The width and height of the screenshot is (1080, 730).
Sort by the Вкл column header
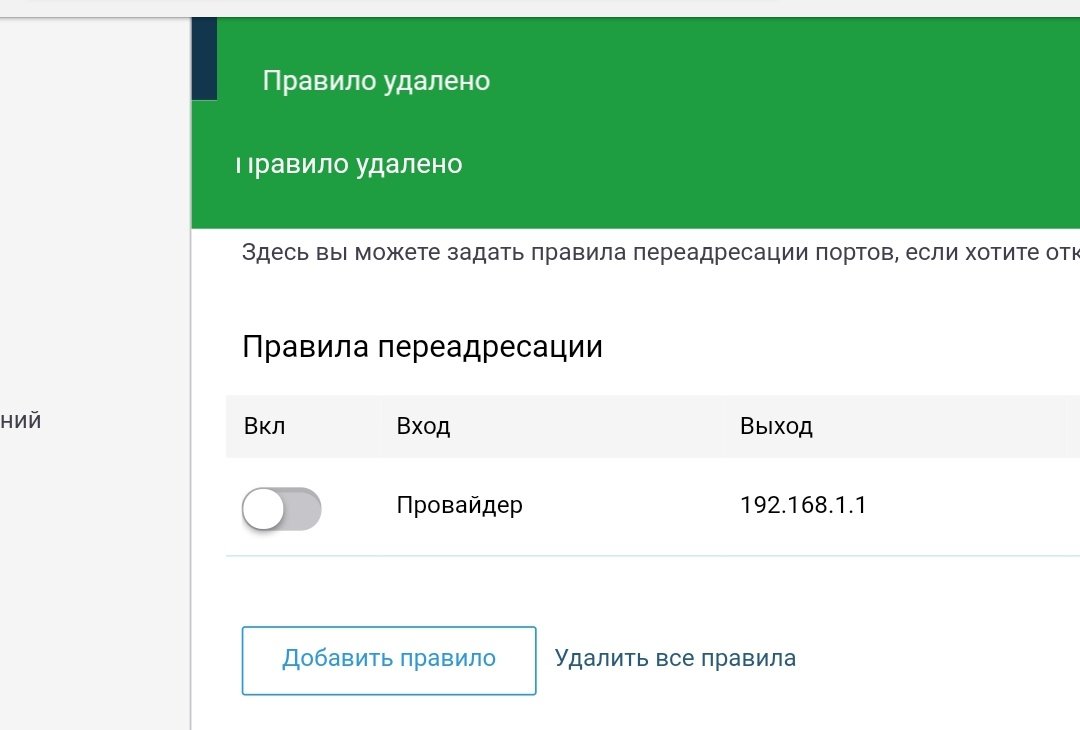click(x=264, y=426)
